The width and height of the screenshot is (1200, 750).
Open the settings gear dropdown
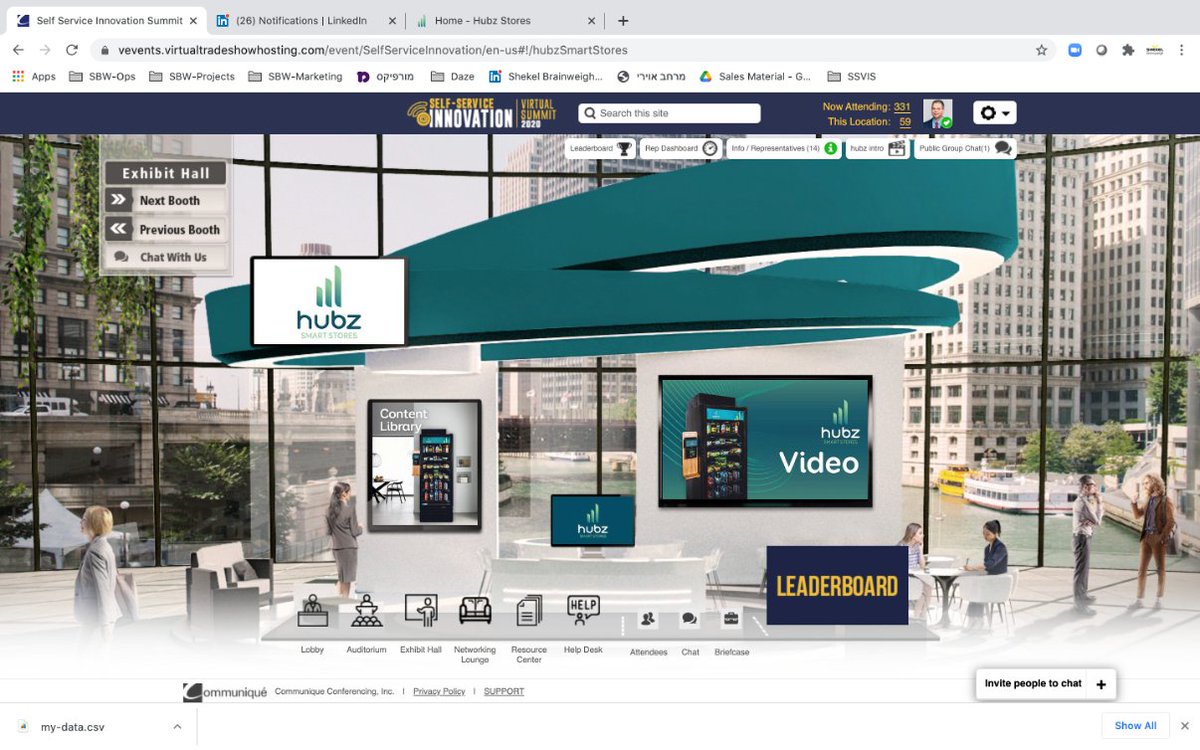point(995,113)
